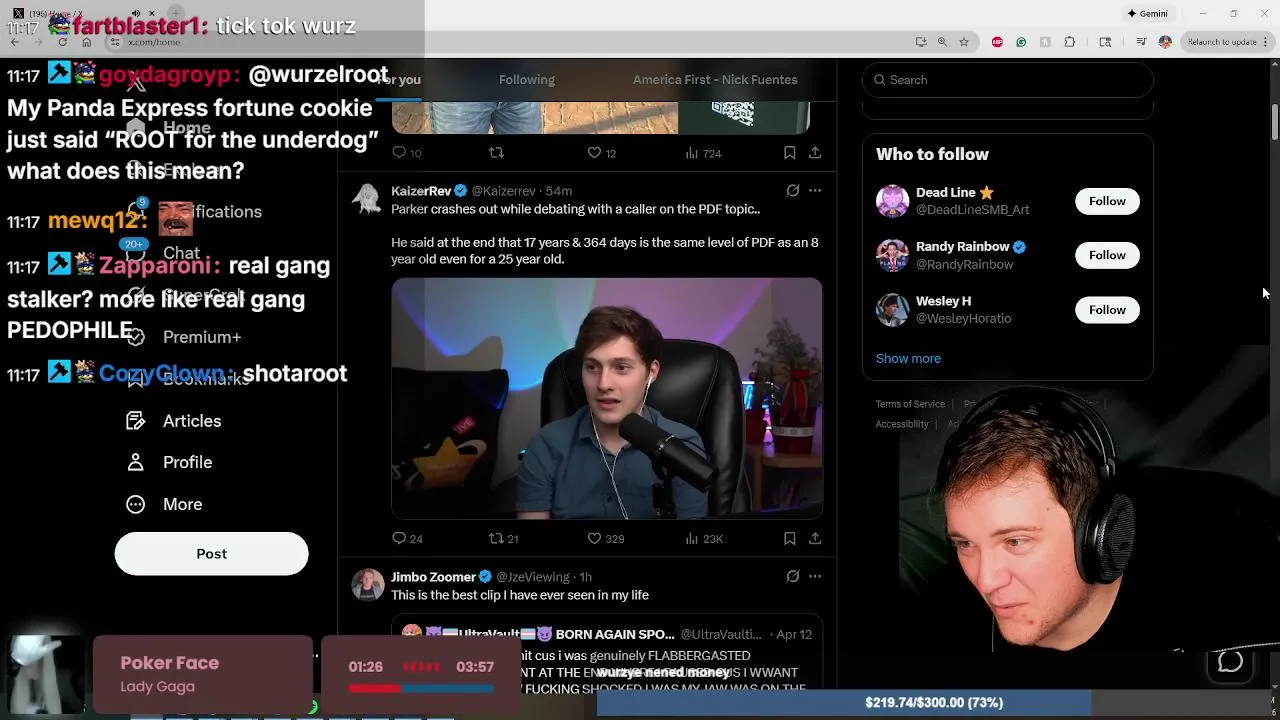Open the Chrome Extensions puzzle icon
This screenshot has height=720, width=1280.
click(x=1069, y=42)
